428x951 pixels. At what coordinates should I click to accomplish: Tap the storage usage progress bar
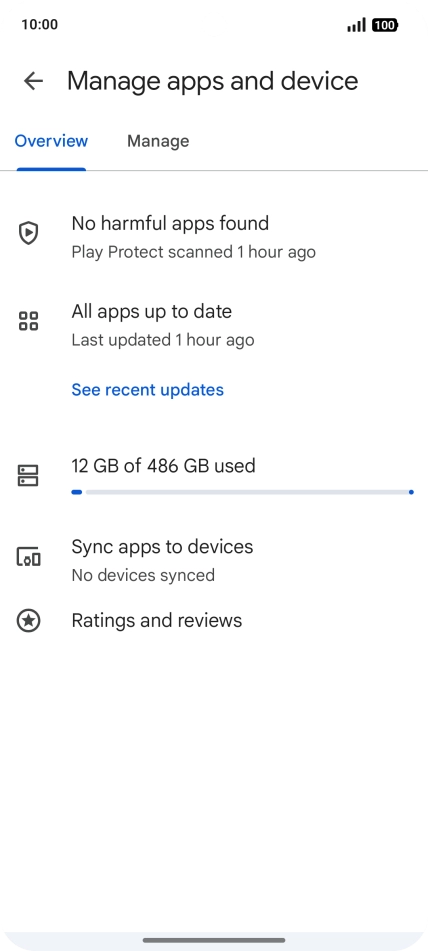pyautogui.click(x=242, y=492)
